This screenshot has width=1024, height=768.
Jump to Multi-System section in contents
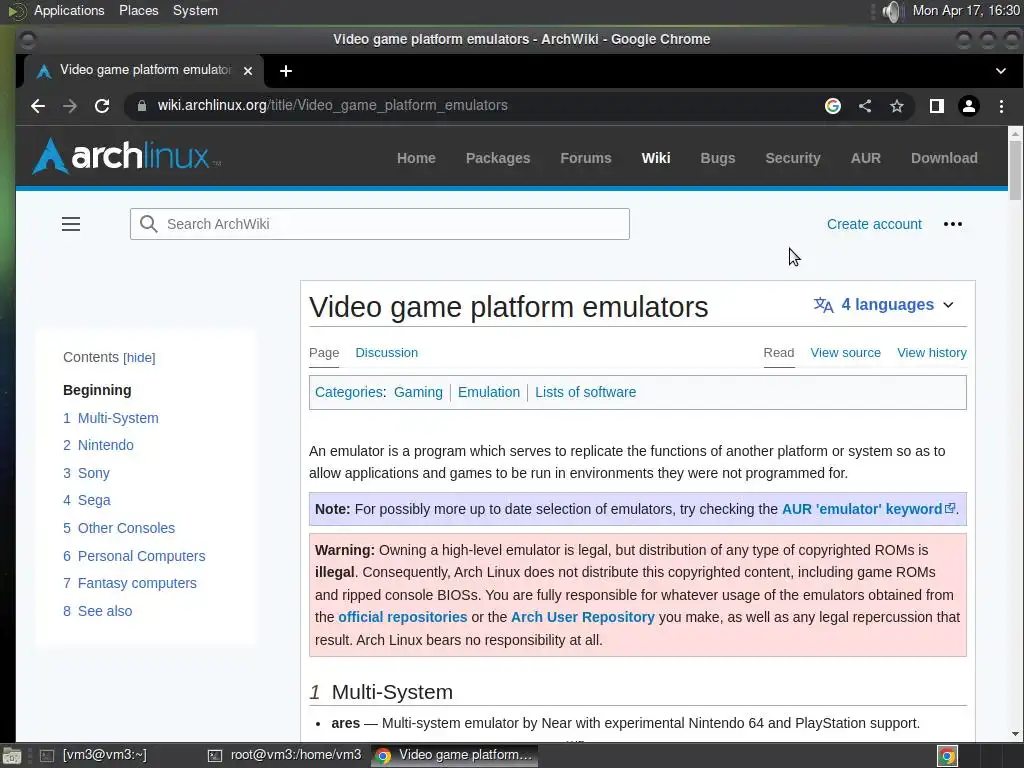pos(110,418)
